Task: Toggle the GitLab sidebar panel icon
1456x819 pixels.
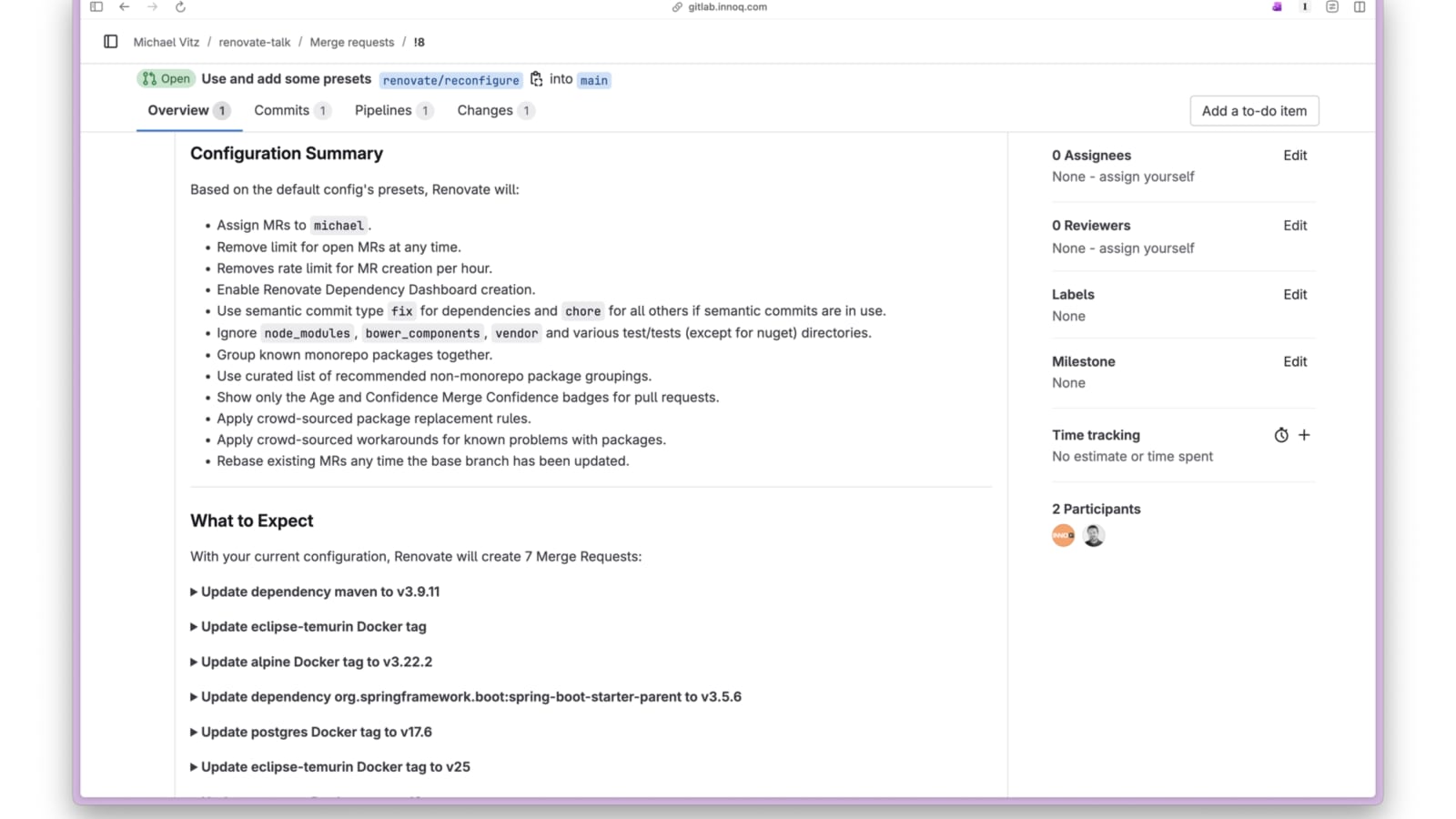Action: (x=111, y=42)
